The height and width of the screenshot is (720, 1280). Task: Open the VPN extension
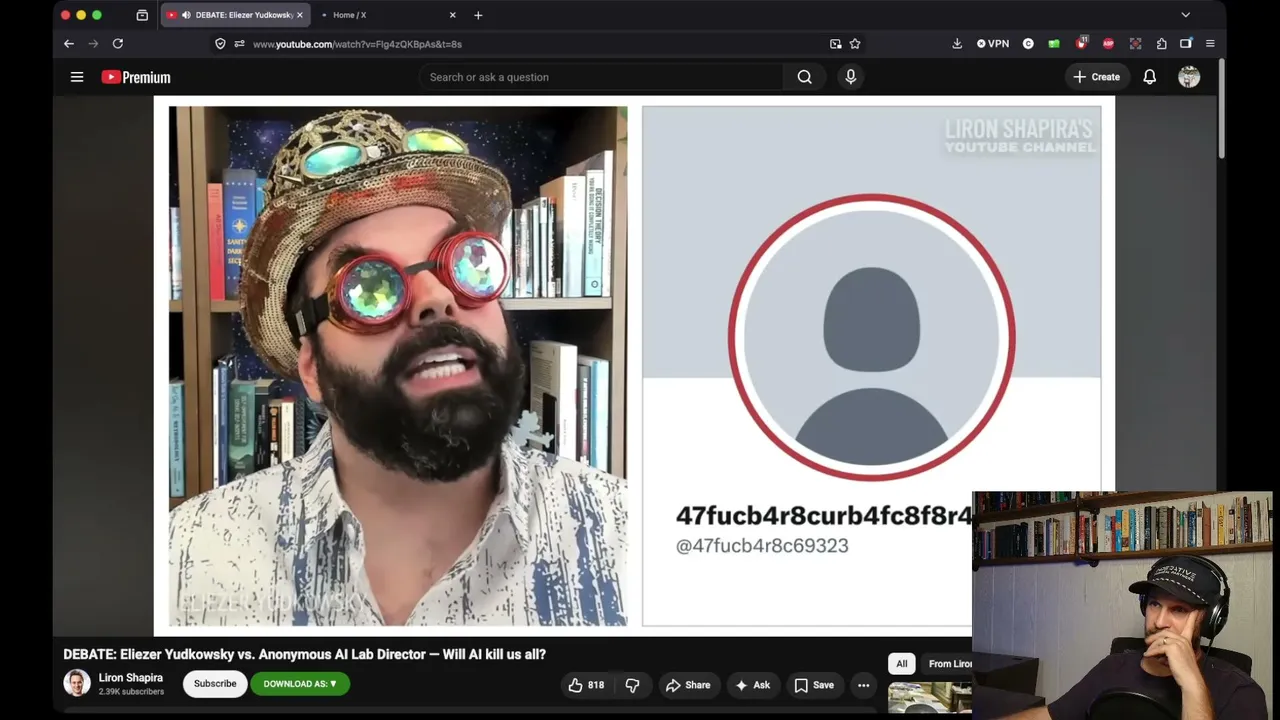(x=993, y=44)
